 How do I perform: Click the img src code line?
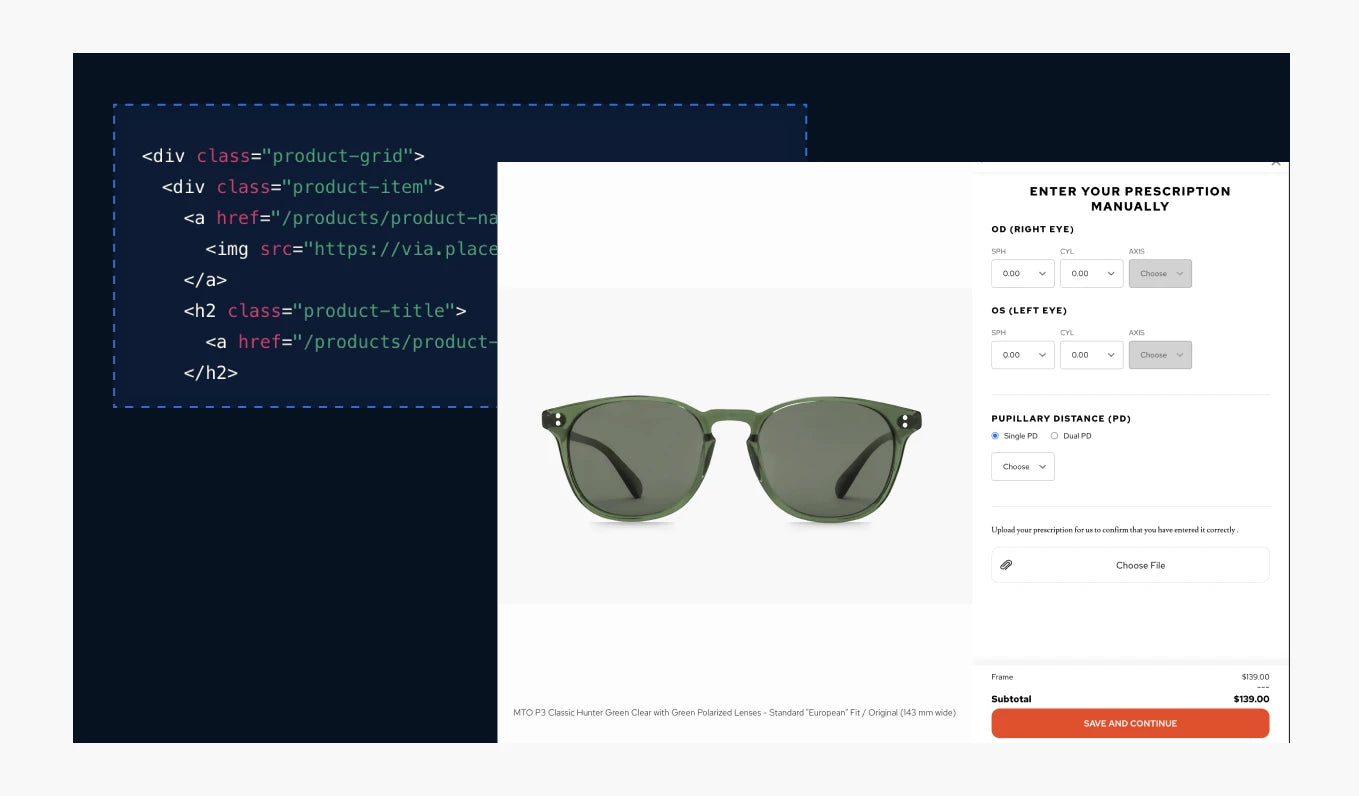pyautogui.click(x=350, y=249)
